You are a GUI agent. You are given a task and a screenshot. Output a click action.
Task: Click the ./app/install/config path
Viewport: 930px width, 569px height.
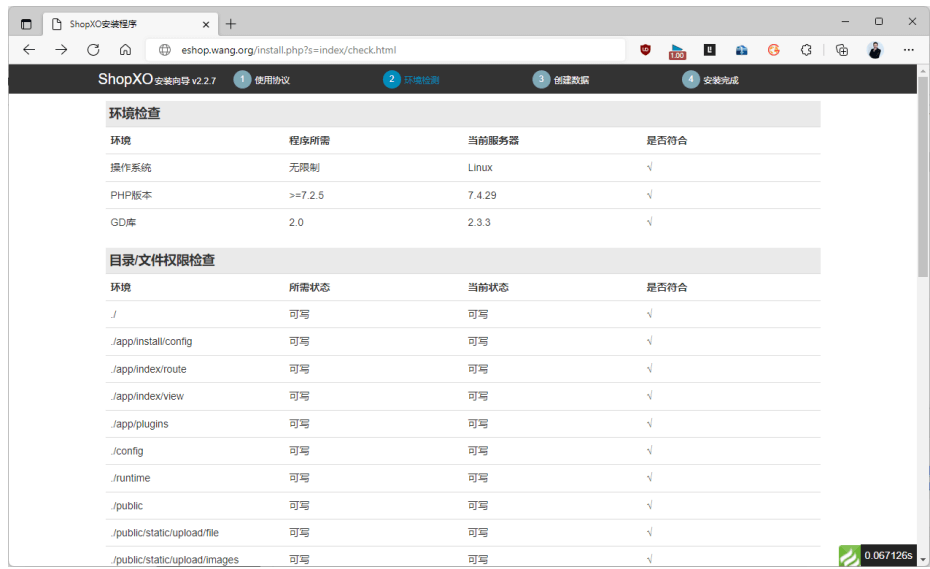tap(151, 342)
